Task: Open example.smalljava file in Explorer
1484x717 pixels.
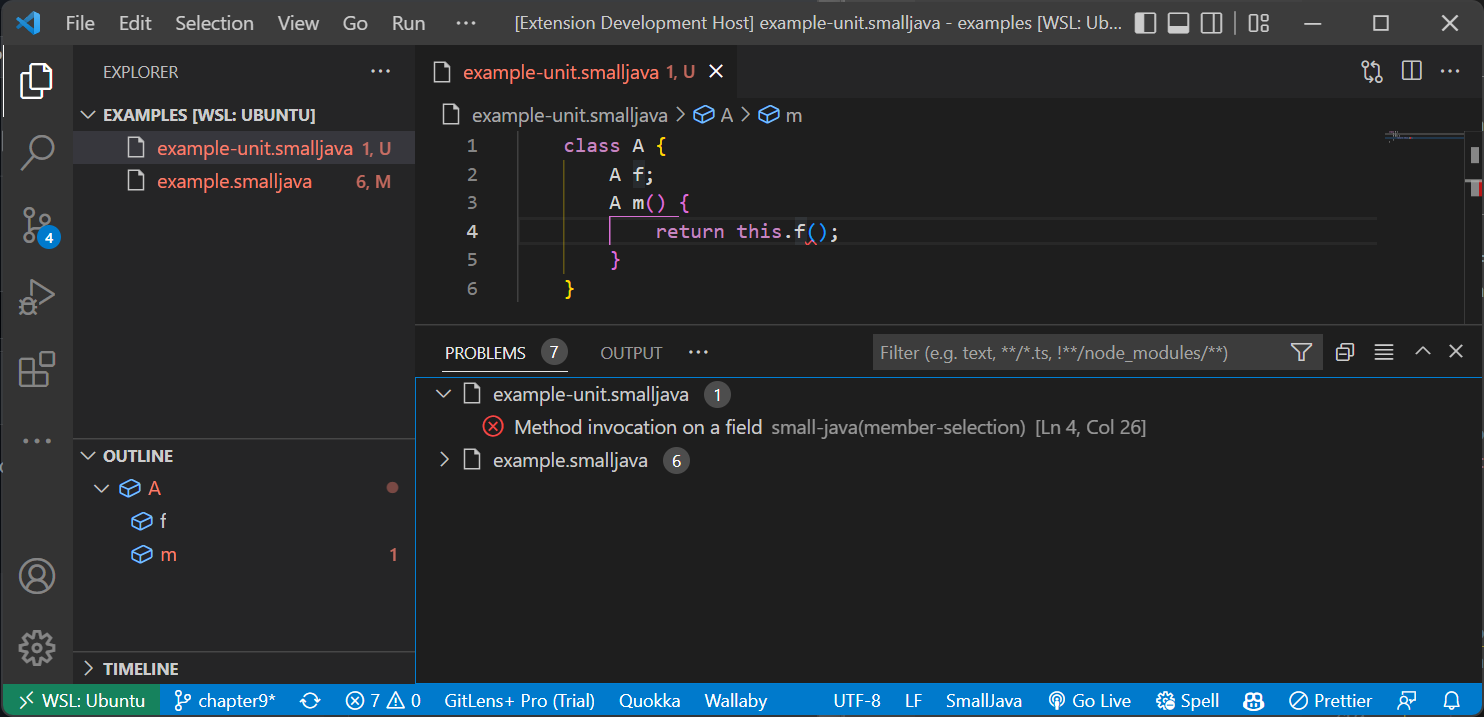Action: 244,182
